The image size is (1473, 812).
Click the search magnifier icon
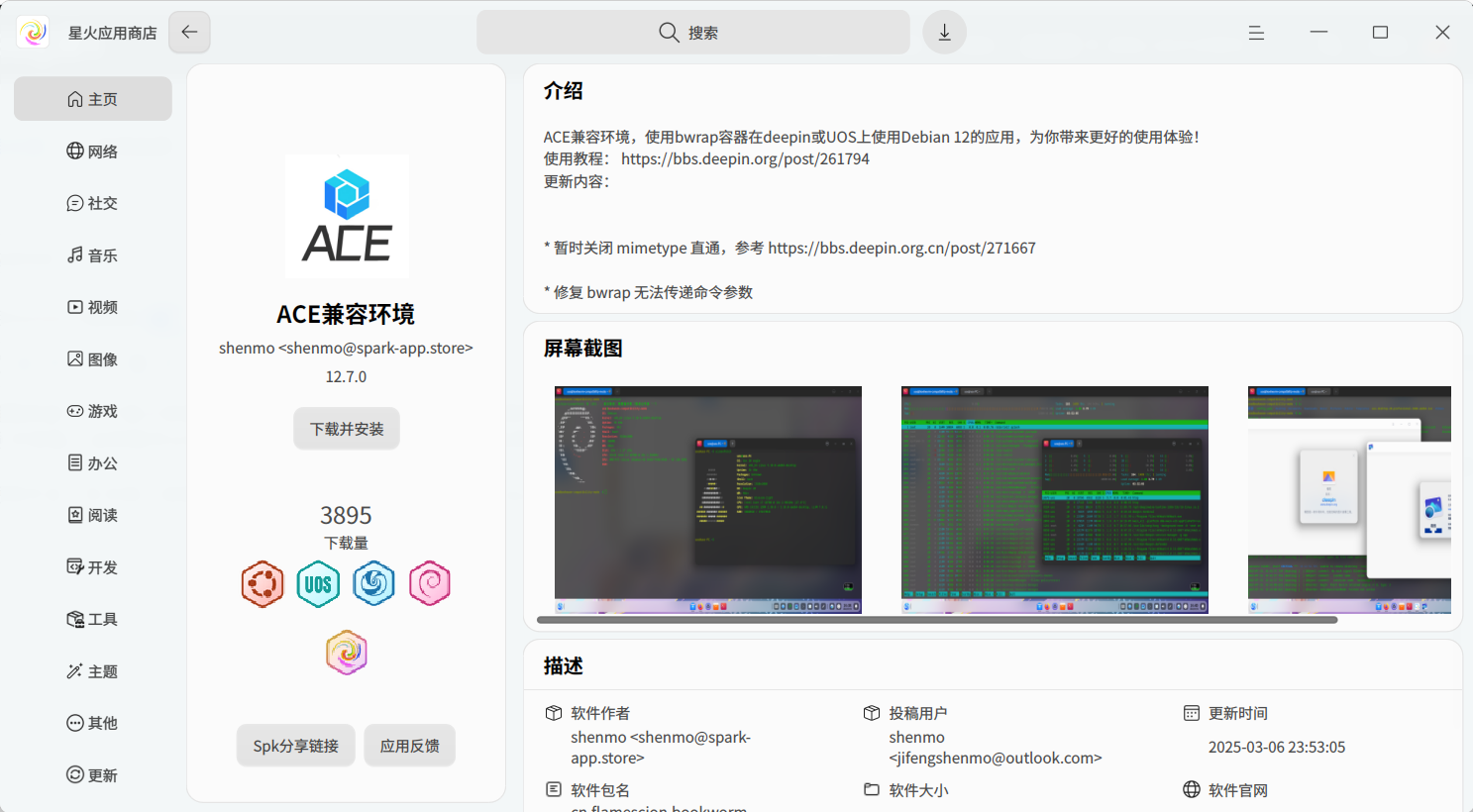[669, 33]
